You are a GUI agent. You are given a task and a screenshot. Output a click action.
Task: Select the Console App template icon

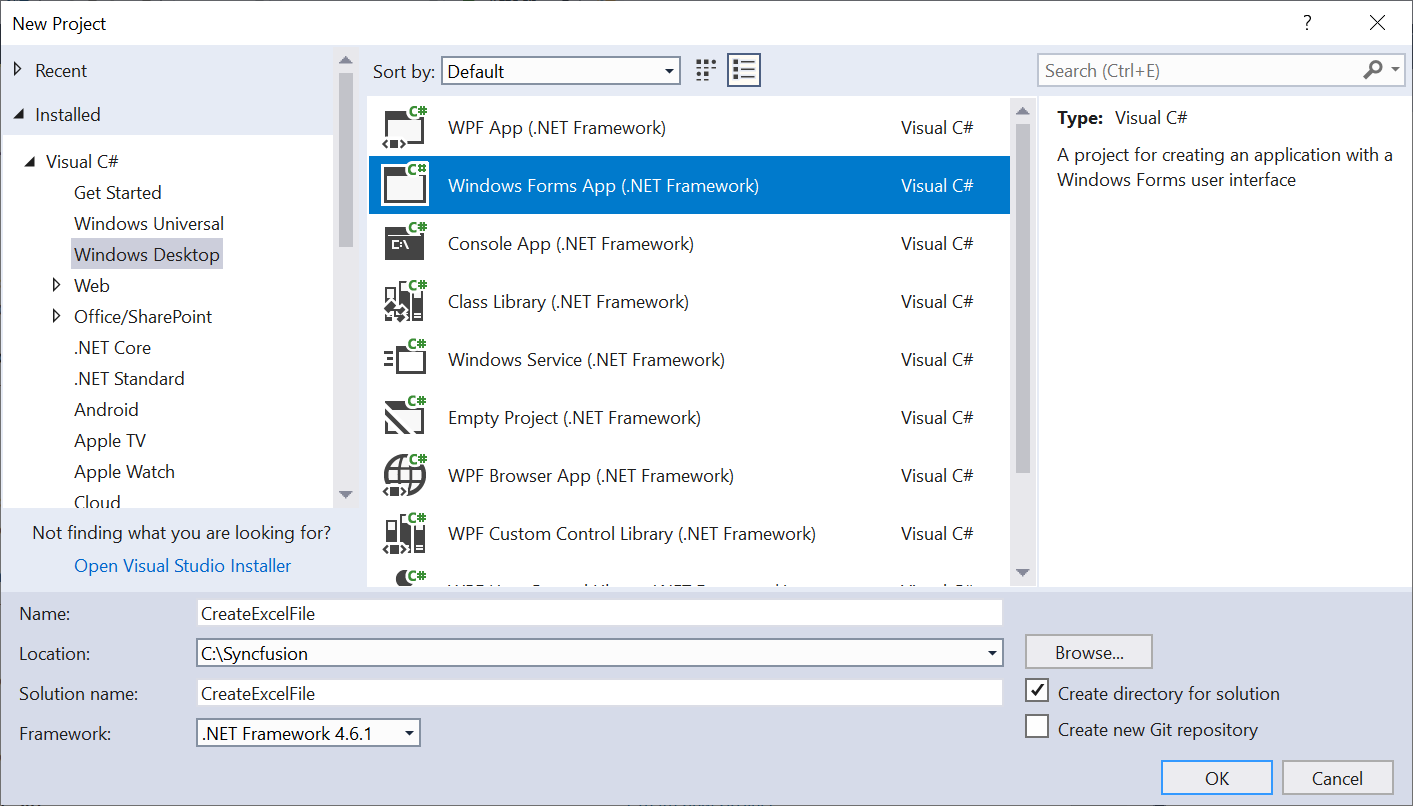click(x=405, y=244)
